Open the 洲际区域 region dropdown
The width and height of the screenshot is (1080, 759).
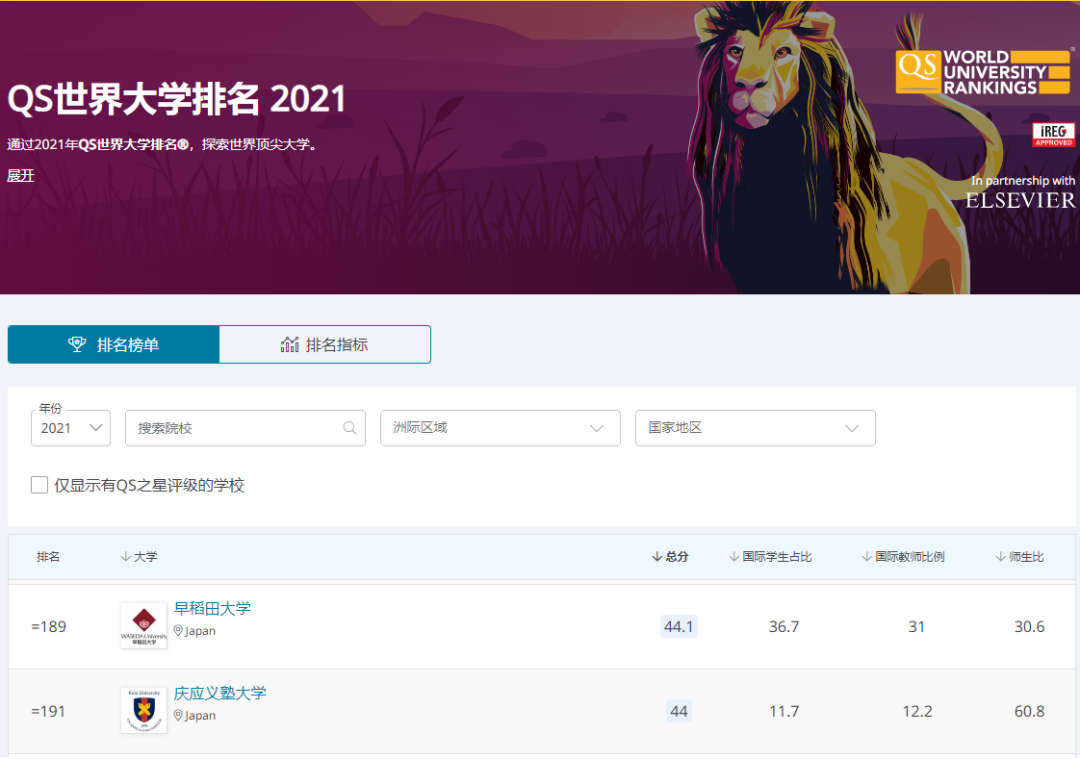(500, 428)
